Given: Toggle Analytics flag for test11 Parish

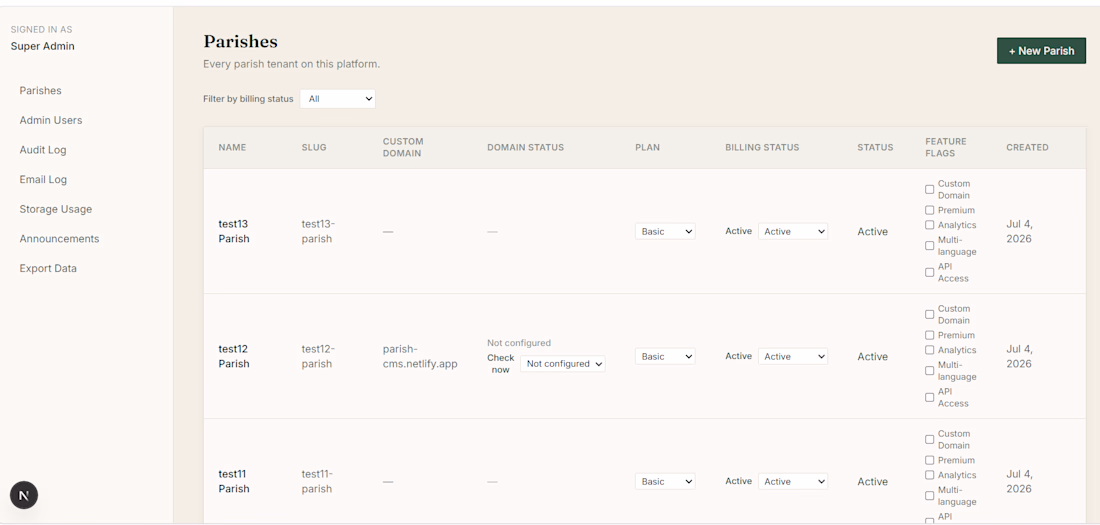Looking at the screenshot, I should click(x=930, y=475).
